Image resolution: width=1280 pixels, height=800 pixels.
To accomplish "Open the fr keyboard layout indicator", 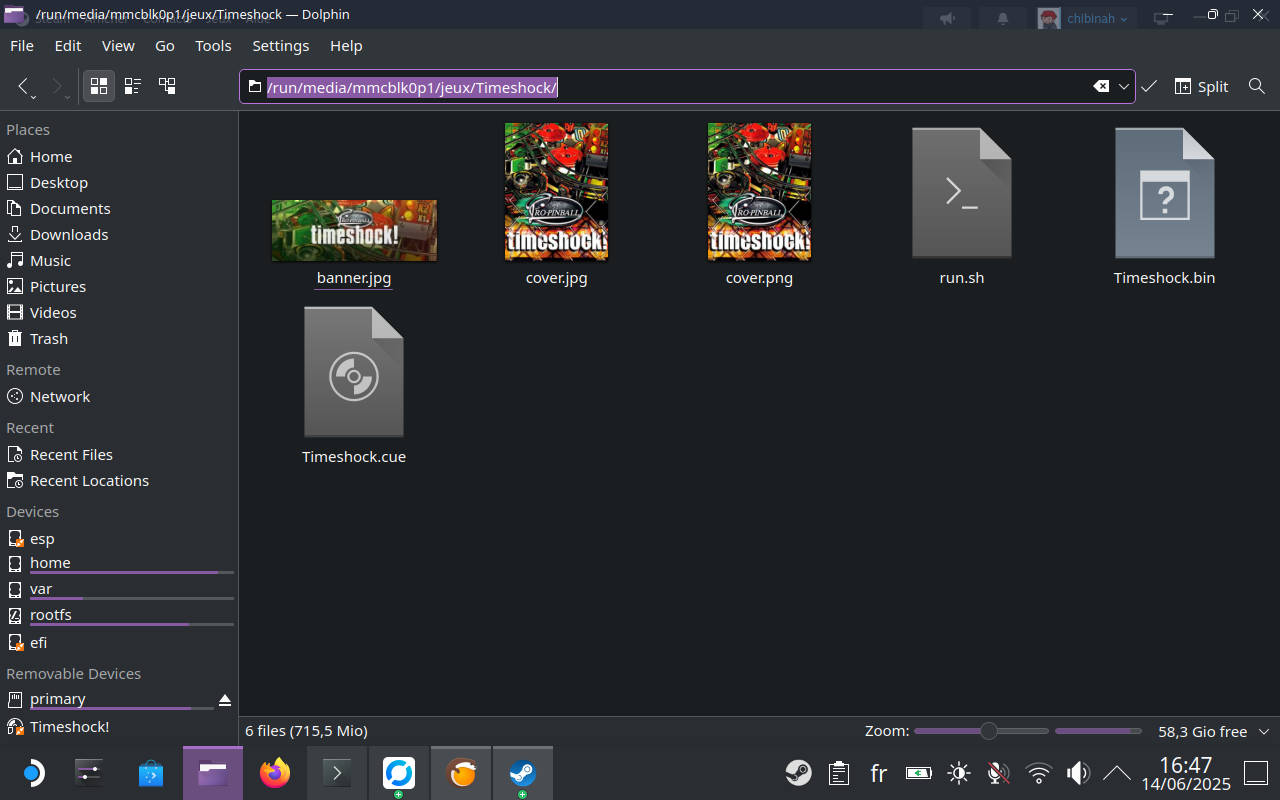I will point(878,773).
